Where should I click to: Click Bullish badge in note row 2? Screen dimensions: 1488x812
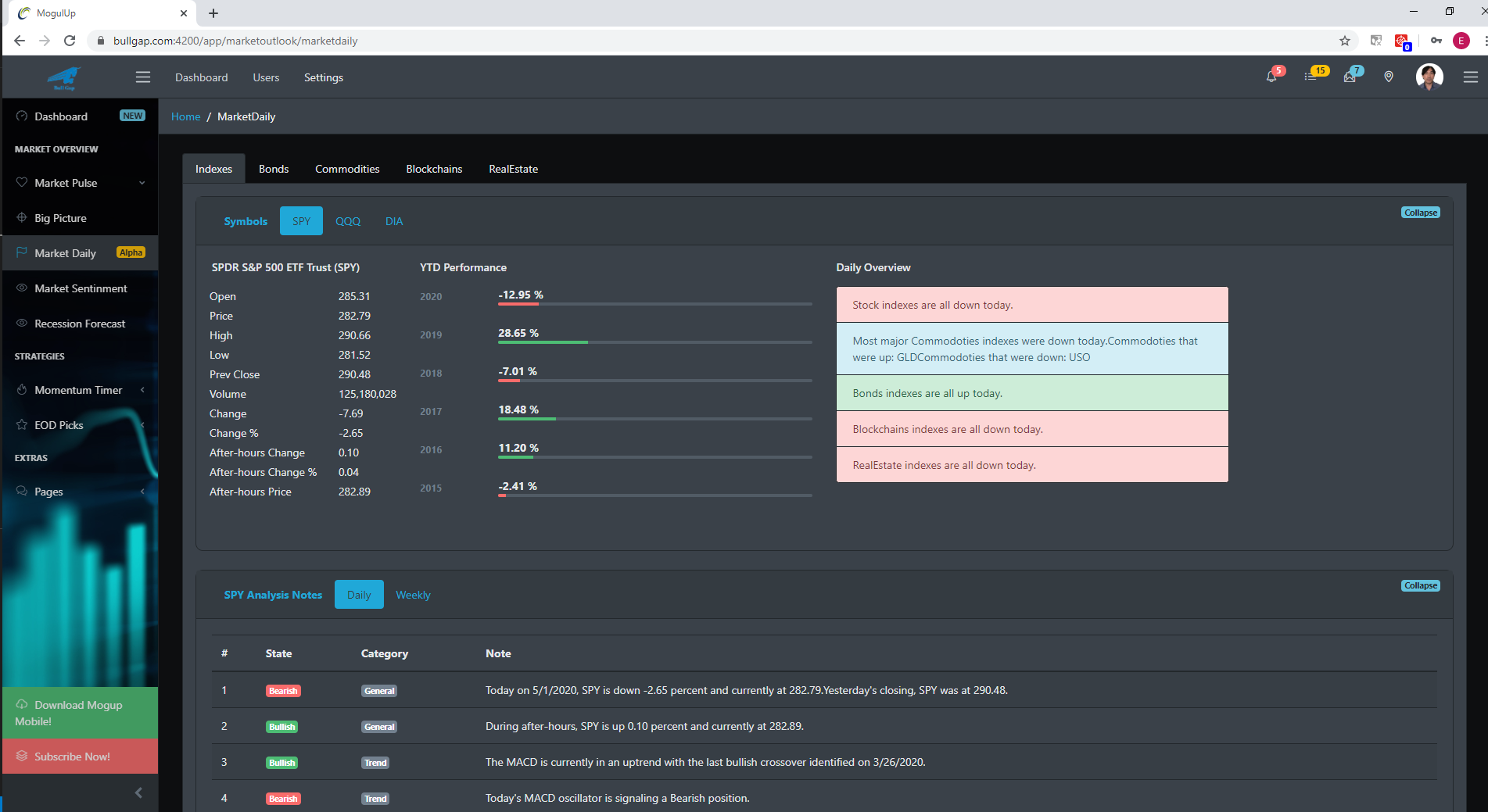tap(282, 727)
